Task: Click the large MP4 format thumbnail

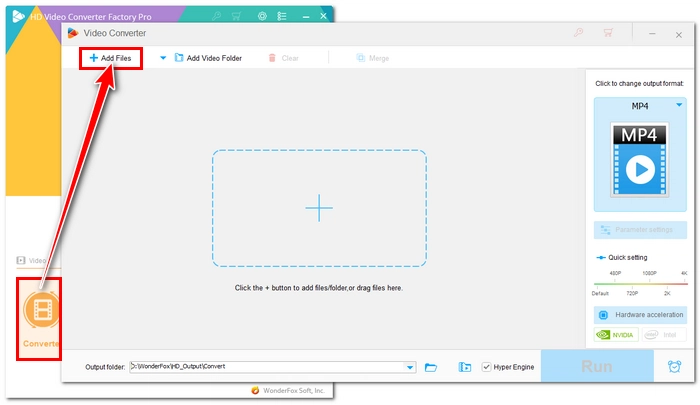Action: tap(639, 159)
